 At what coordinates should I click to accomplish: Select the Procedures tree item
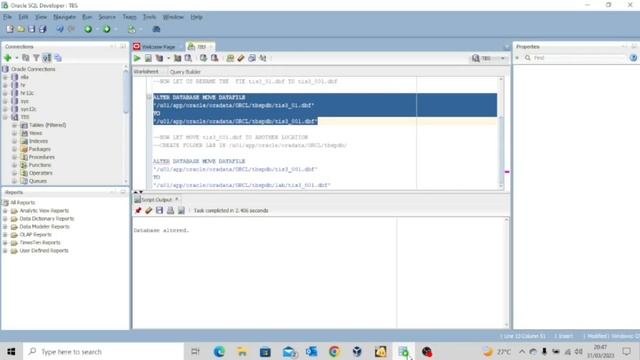pos(41,157)
